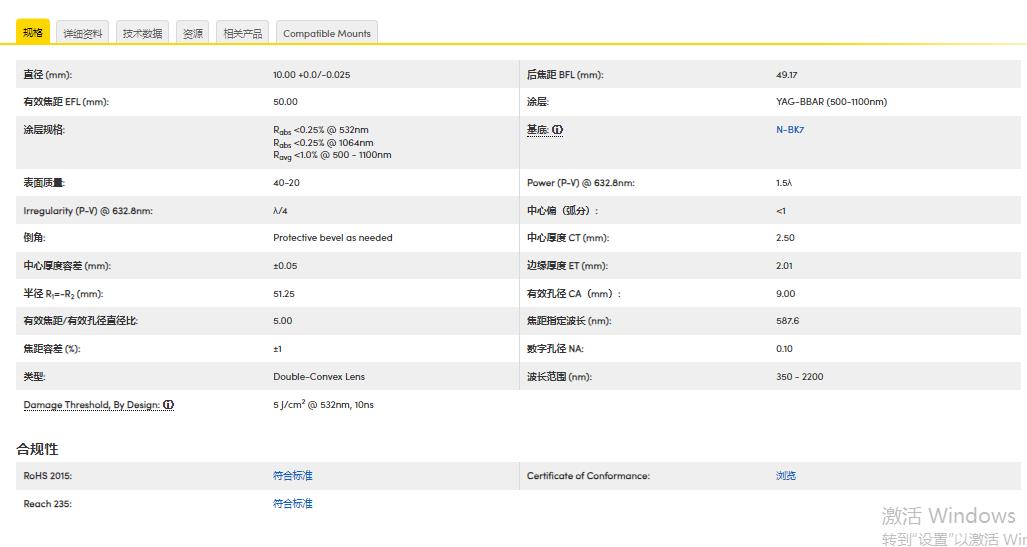The width and height of the screenshot is (1027, 547).
Task: Click the info icon beside Damage Threshold
Action: coord(168,405)
